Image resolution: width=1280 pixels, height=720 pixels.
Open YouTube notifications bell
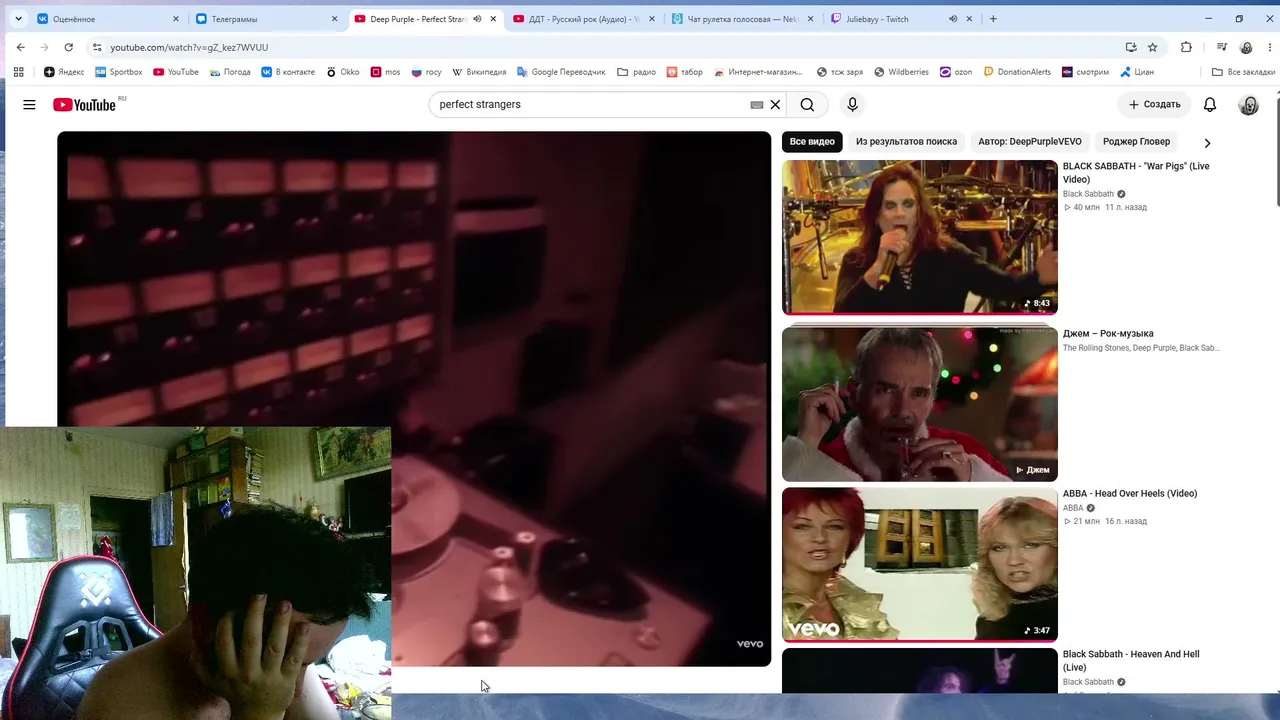click(x=1210, y=104)
